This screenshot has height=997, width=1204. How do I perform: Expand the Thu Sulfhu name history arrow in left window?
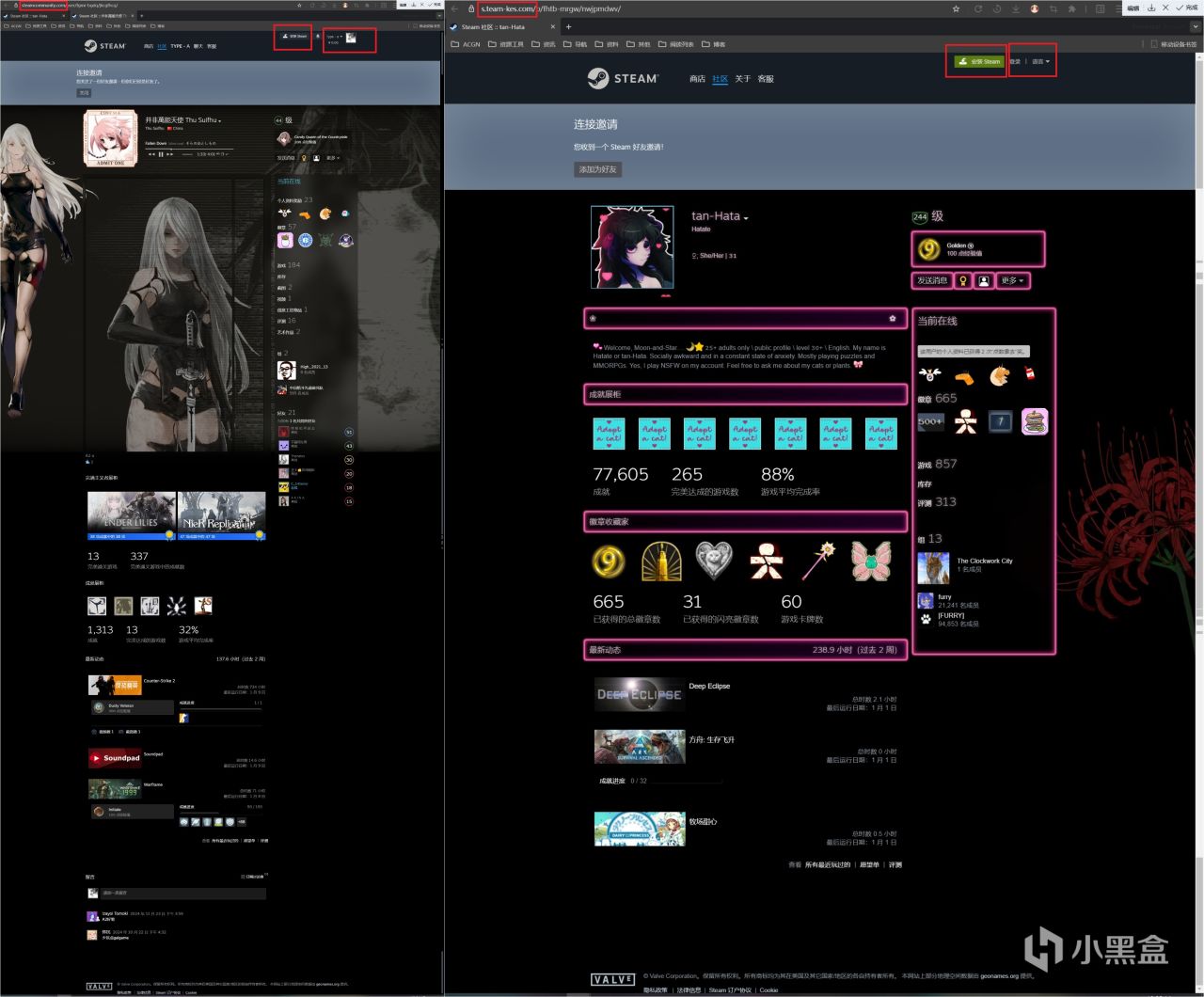[220, 121]
